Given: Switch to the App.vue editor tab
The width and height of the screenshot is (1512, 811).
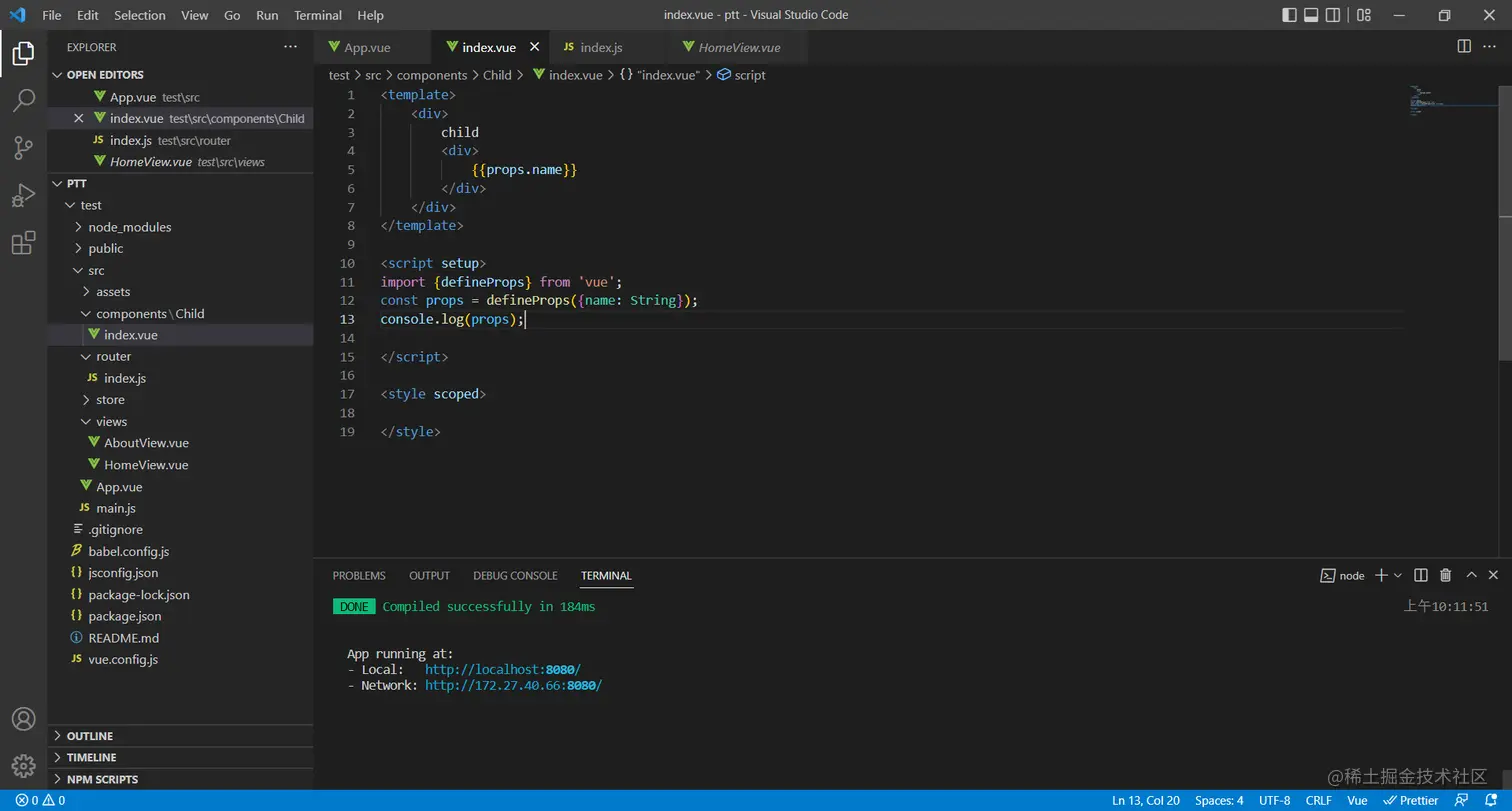Looking at the screenshot, I should (372, 47).
